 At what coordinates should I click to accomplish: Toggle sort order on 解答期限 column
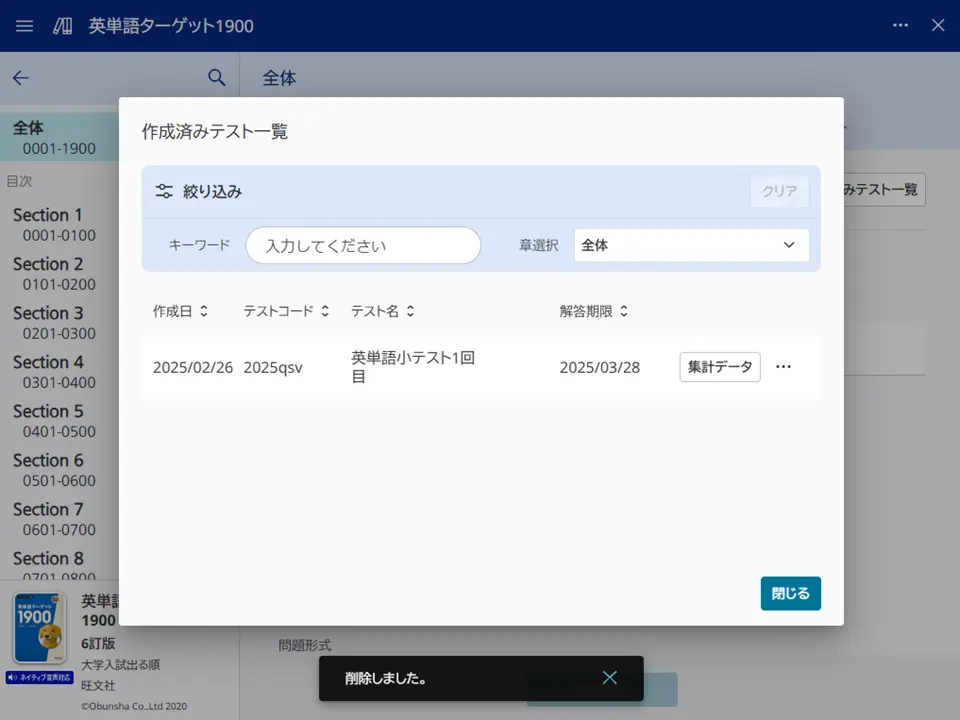point(622,311)
